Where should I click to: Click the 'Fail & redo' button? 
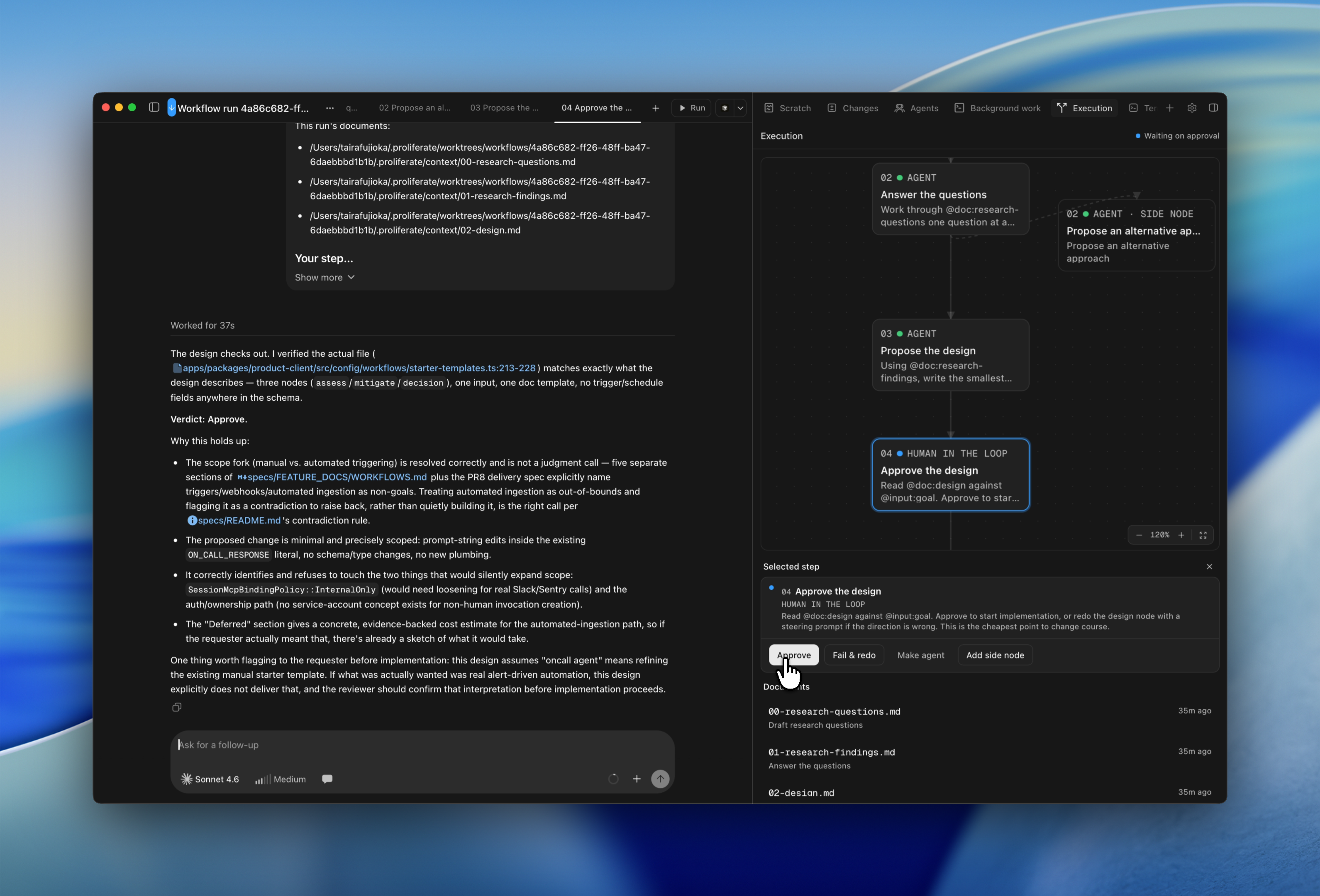(x=854, y=655)
